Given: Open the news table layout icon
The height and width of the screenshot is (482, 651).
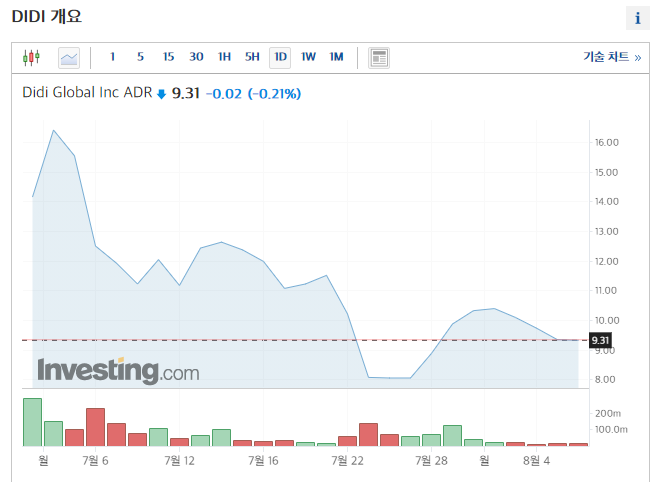Looking at the screenshot, I should (x=379, y=58).
